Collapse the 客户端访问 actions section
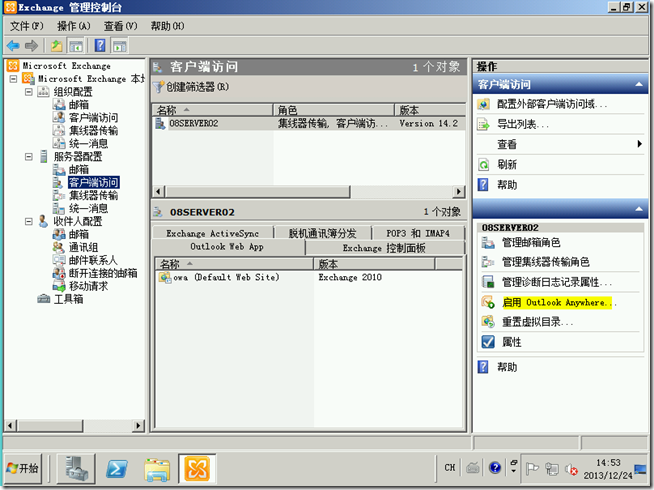The width and height of the screenshot is (654, 490). [x=639, y=85]
